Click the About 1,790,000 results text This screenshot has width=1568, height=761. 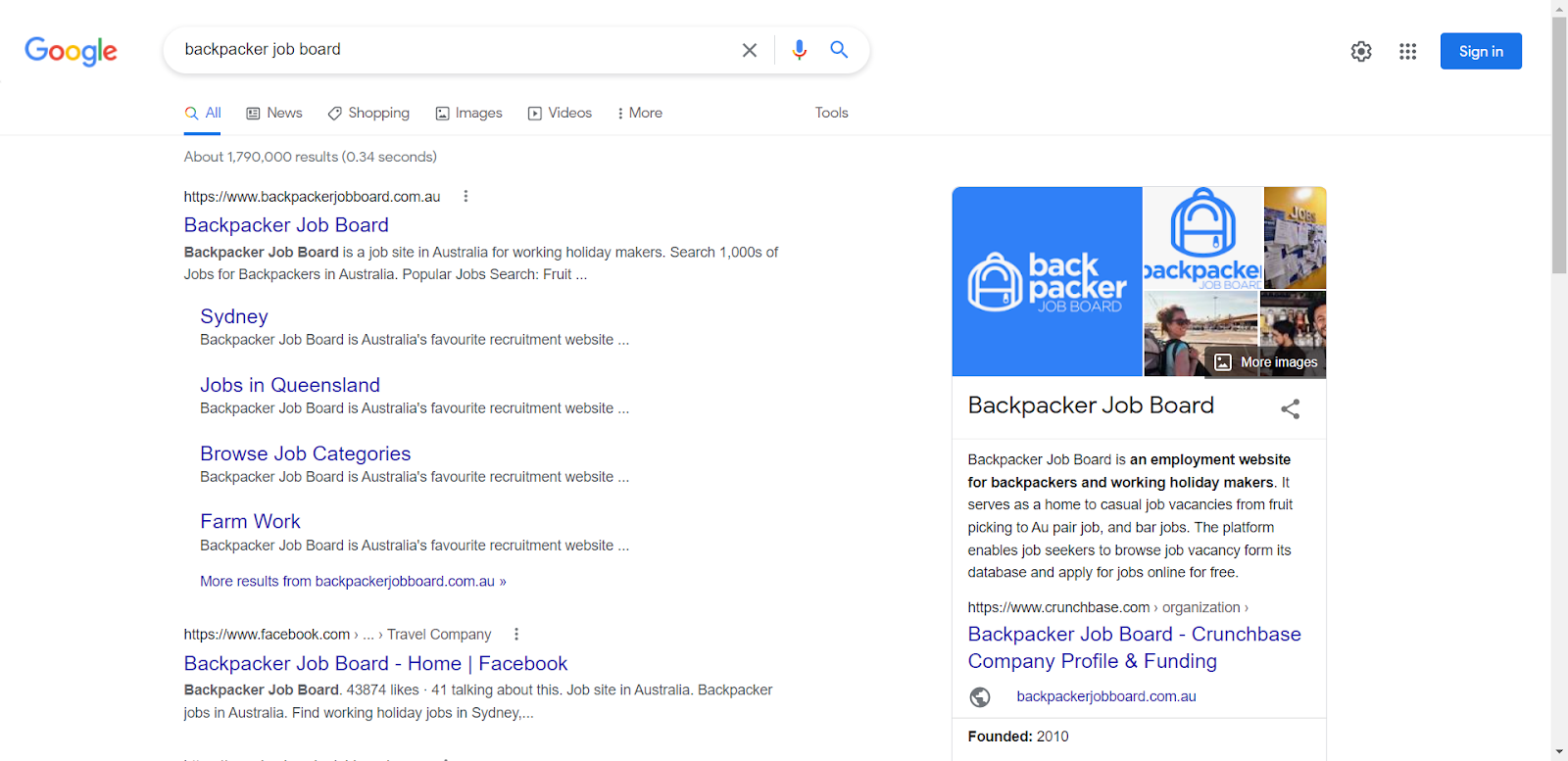pyautogui.click(x=311, y=157)
